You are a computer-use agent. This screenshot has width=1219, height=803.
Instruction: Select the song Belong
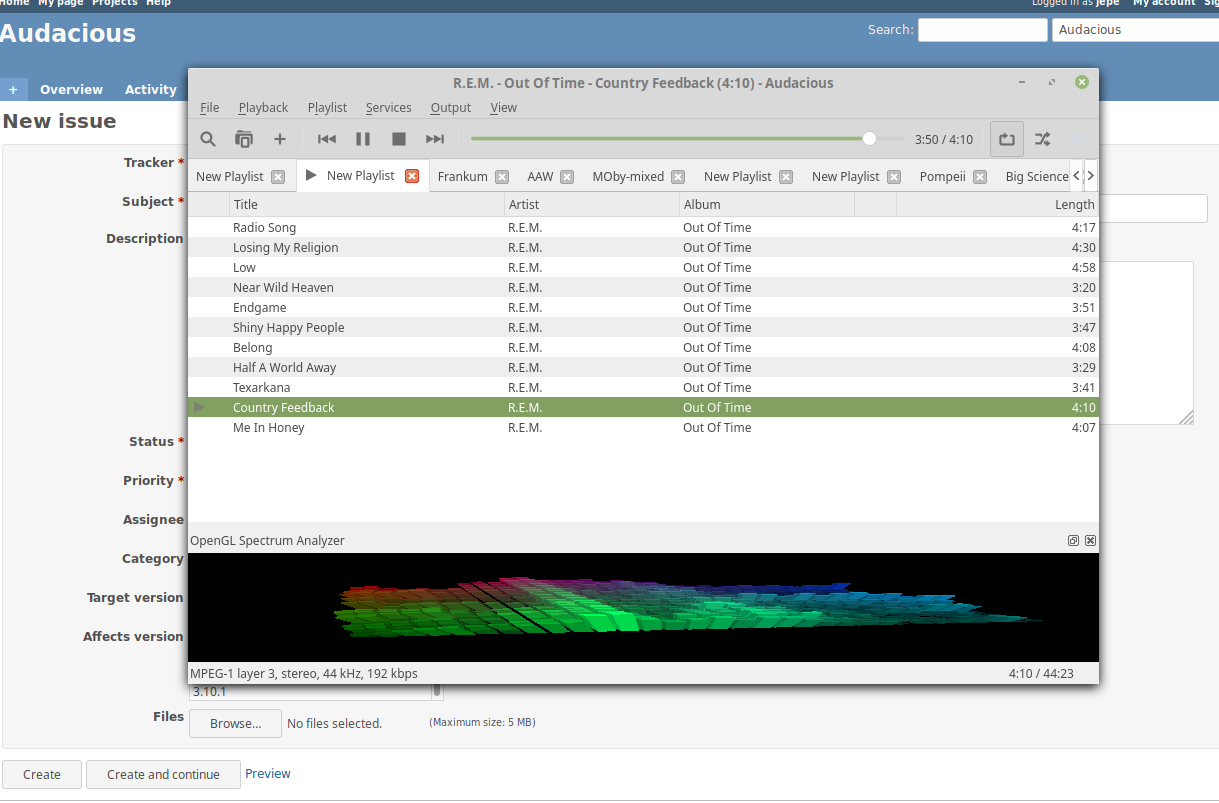click(x=643, y=347)
